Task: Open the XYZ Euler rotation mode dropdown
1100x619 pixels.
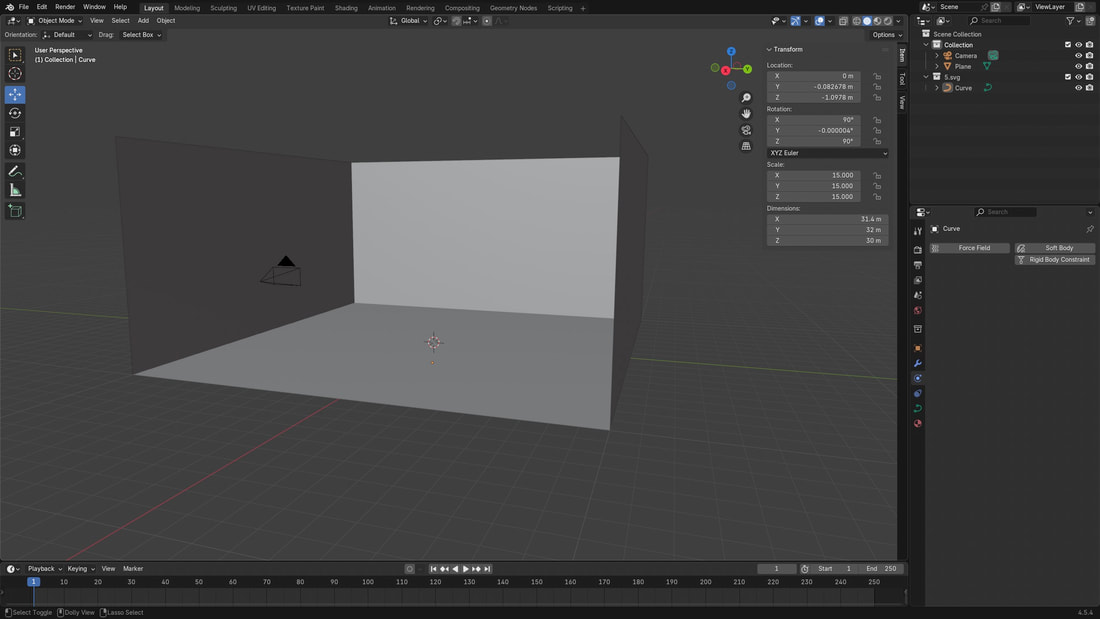Action: pyautogui.click(x=827, y=153)
